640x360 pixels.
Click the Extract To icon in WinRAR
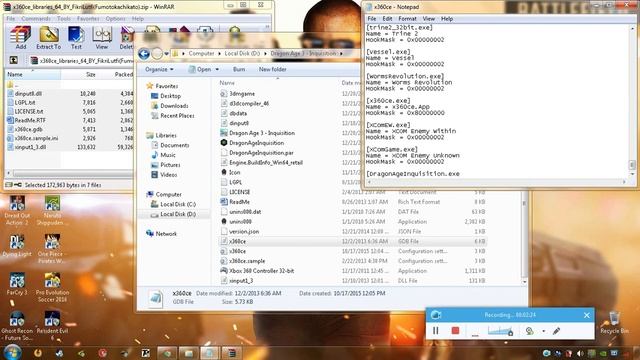pyautogui.click(x=49, y=38)
